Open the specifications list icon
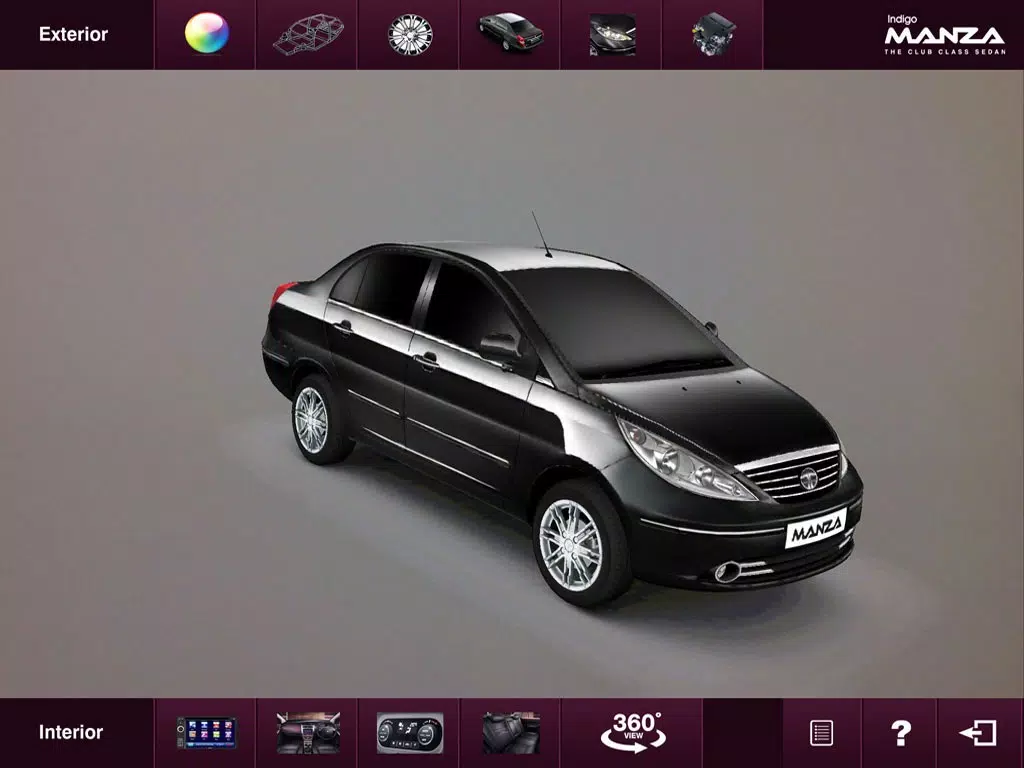This screenshot has height=768, width=1024. [821, 733]
